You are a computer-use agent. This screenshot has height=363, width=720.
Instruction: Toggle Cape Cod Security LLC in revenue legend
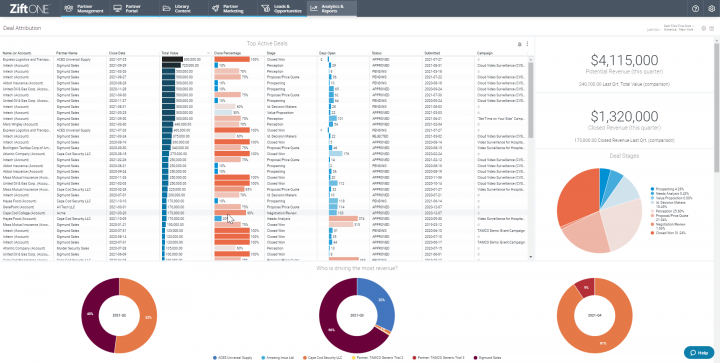pyautogui.click(x=322, y=357)
